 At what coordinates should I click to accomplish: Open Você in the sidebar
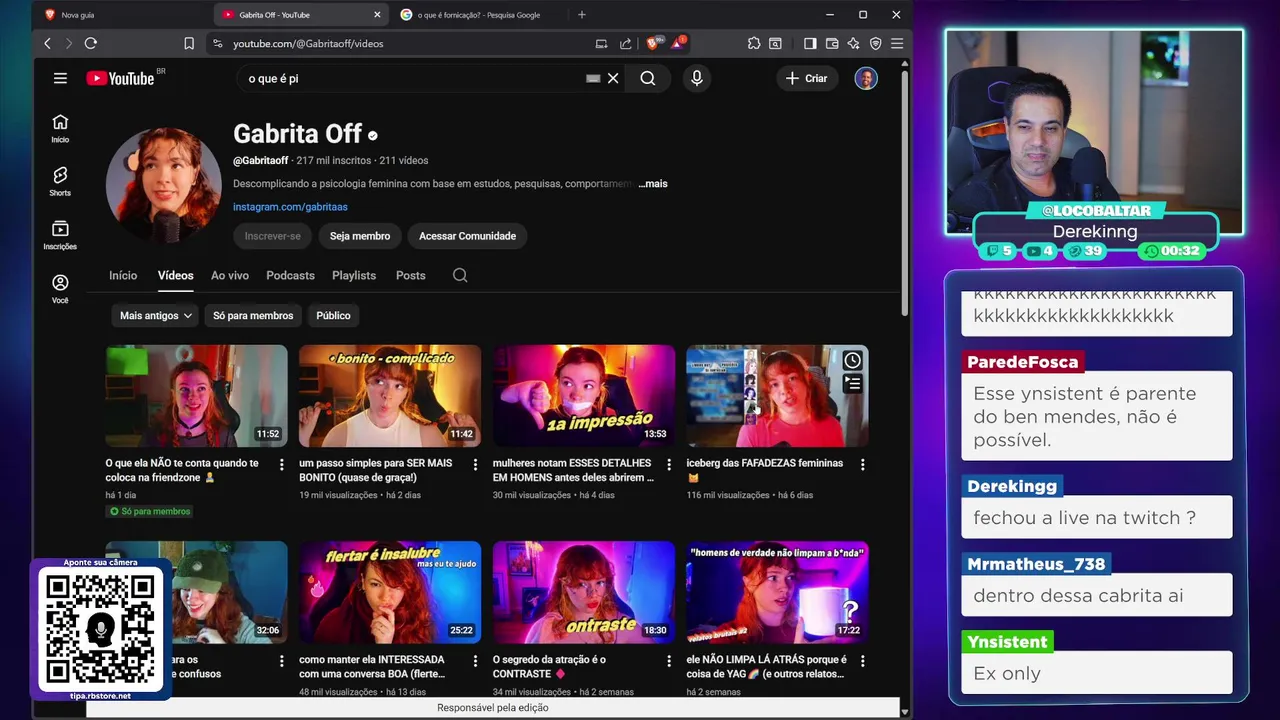60,290
